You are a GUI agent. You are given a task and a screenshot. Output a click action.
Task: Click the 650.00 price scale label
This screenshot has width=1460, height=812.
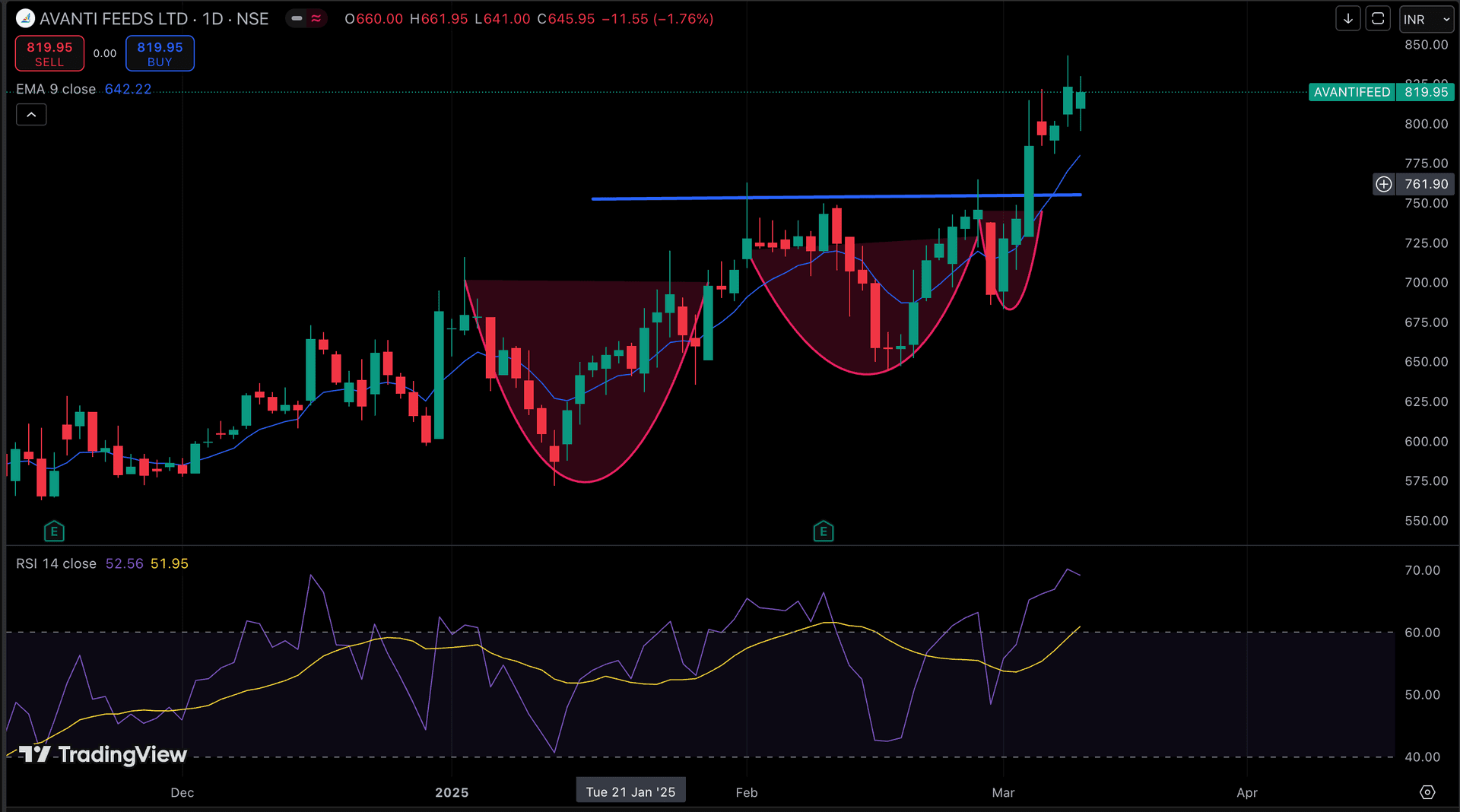1427,362
